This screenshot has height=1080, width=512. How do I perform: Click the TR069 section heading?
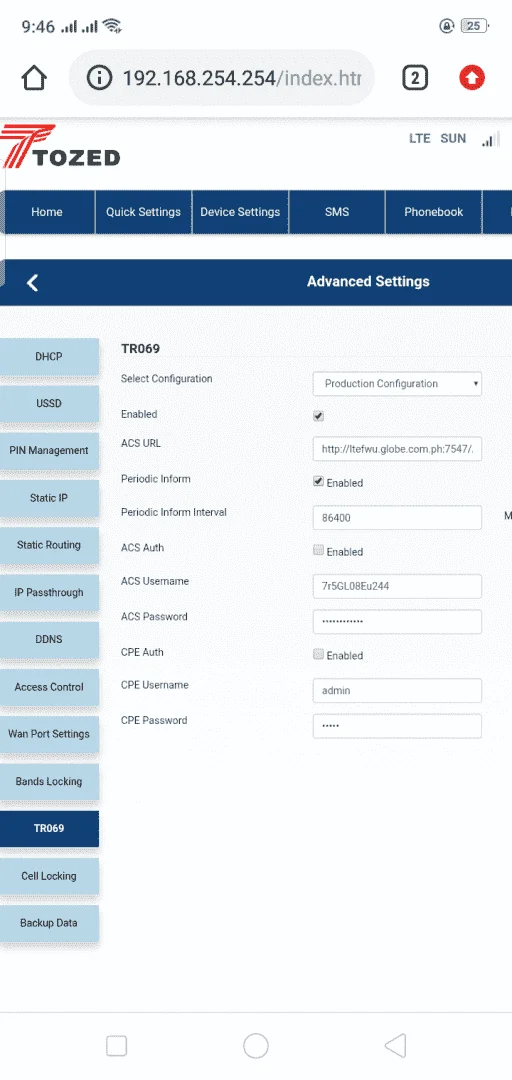point(141,349)
